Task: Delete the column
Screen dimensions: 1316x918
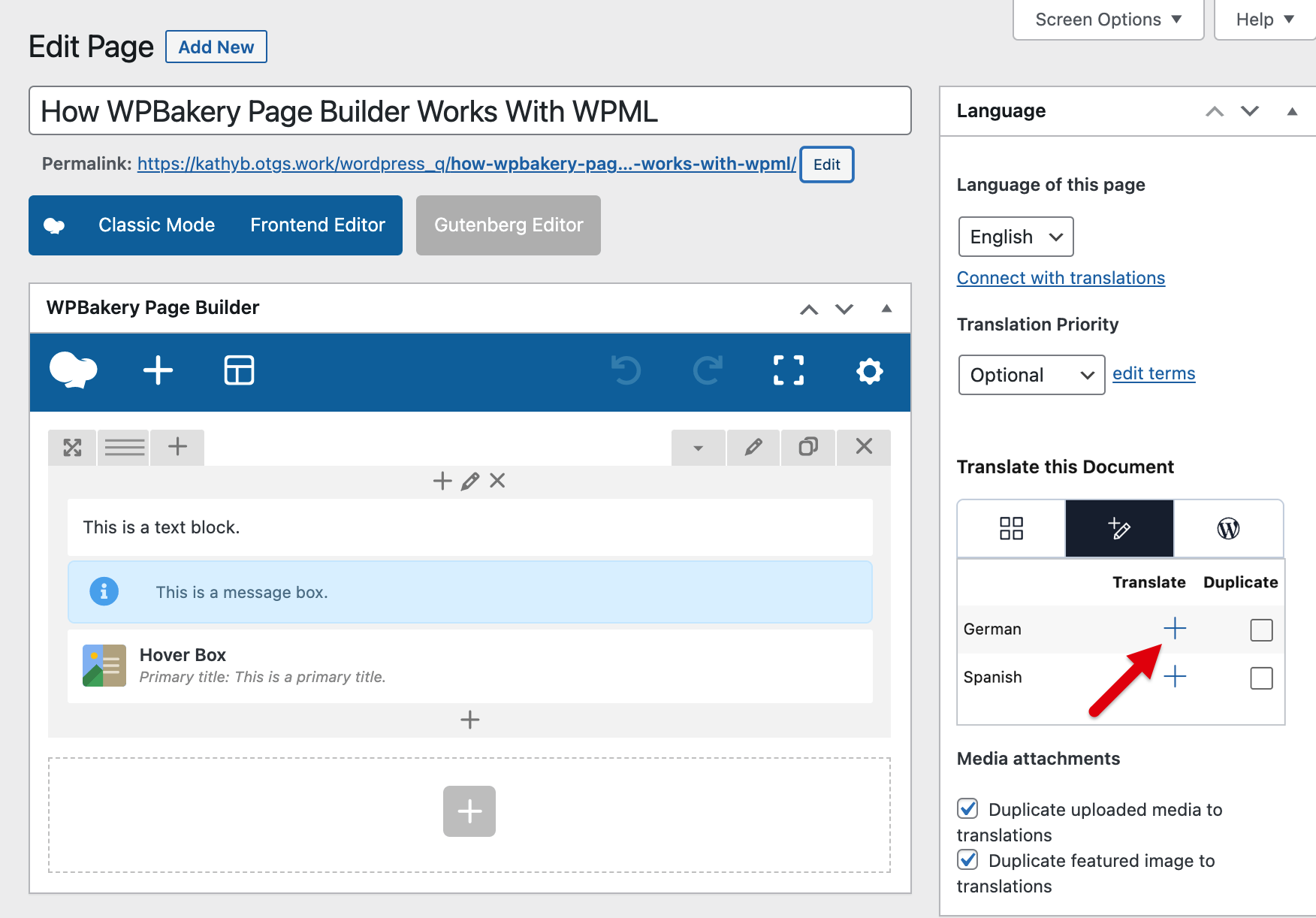Action: click(x=497, y=481)
